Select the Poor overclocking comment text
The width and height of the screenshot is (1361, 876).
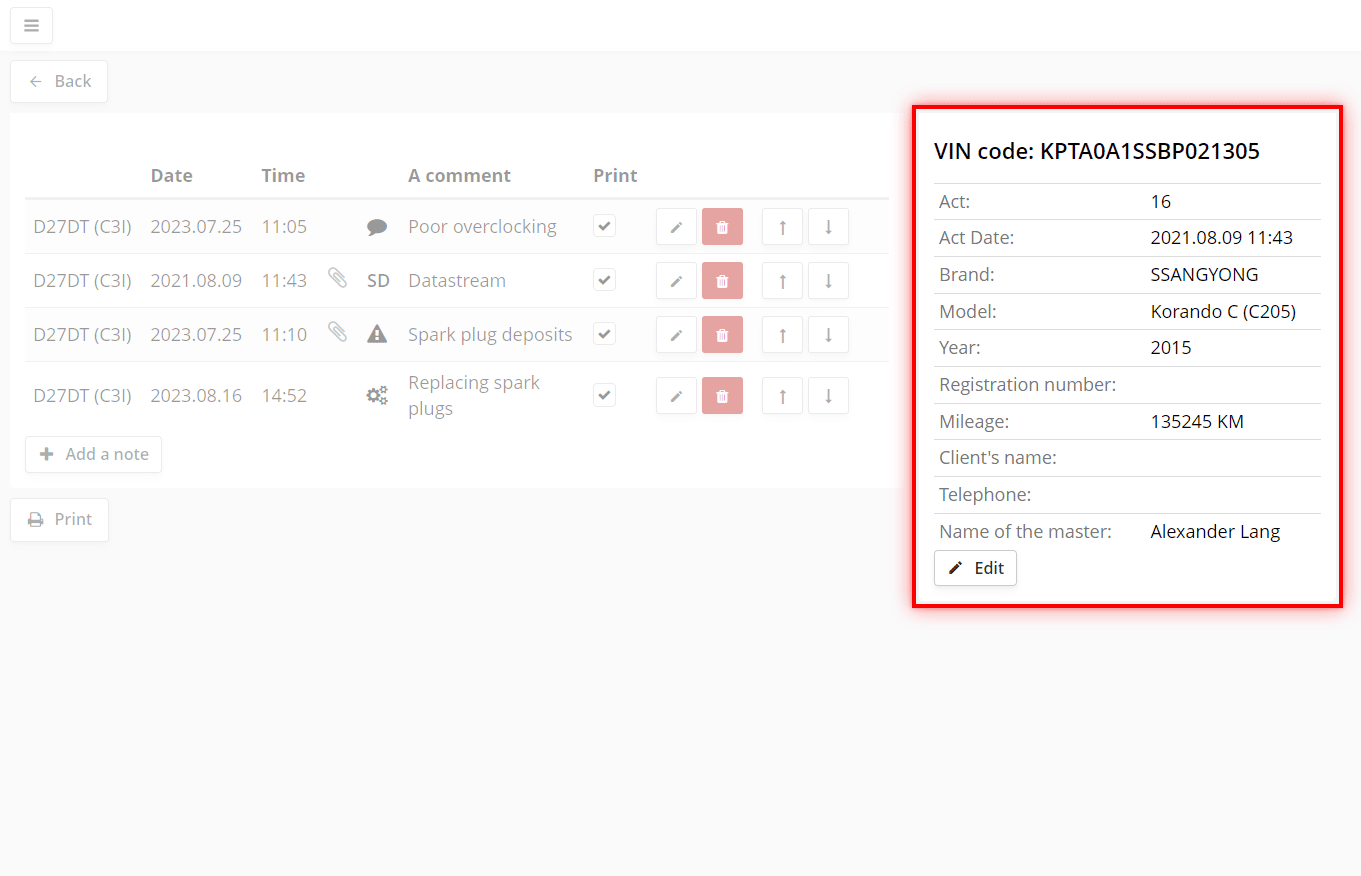point(482,227)
